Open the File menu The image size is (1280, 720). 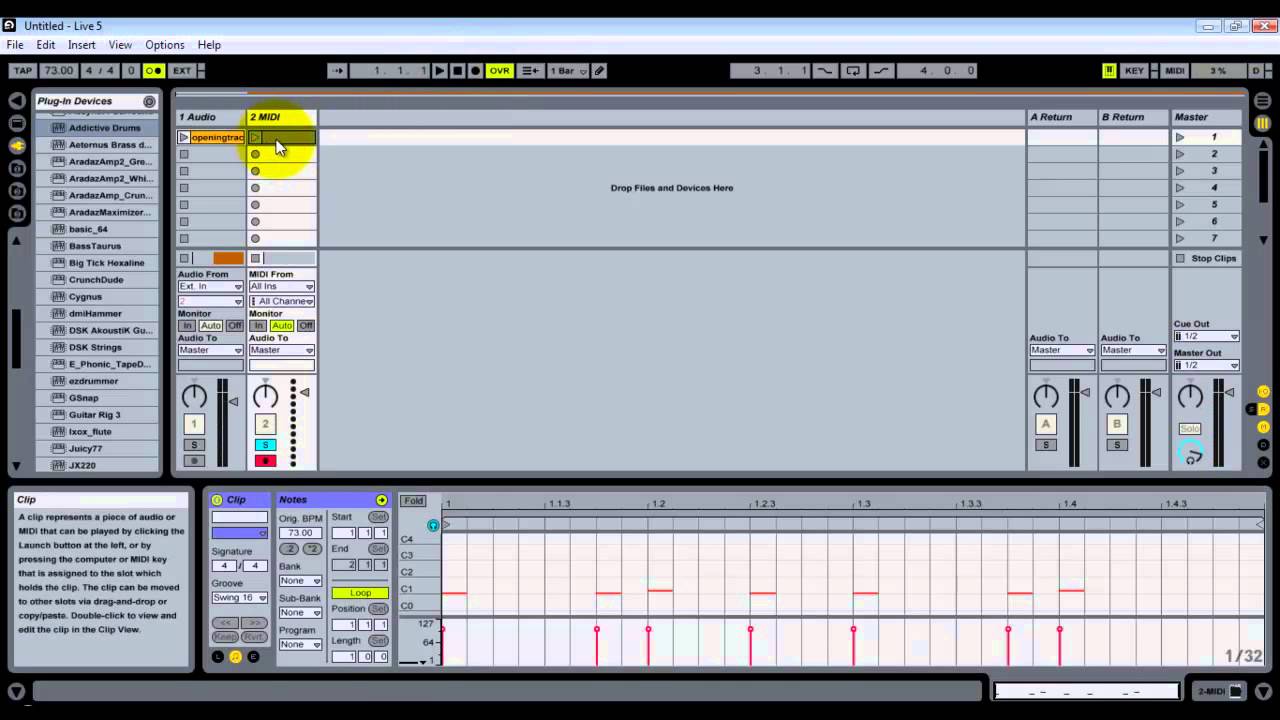[15, 45]
